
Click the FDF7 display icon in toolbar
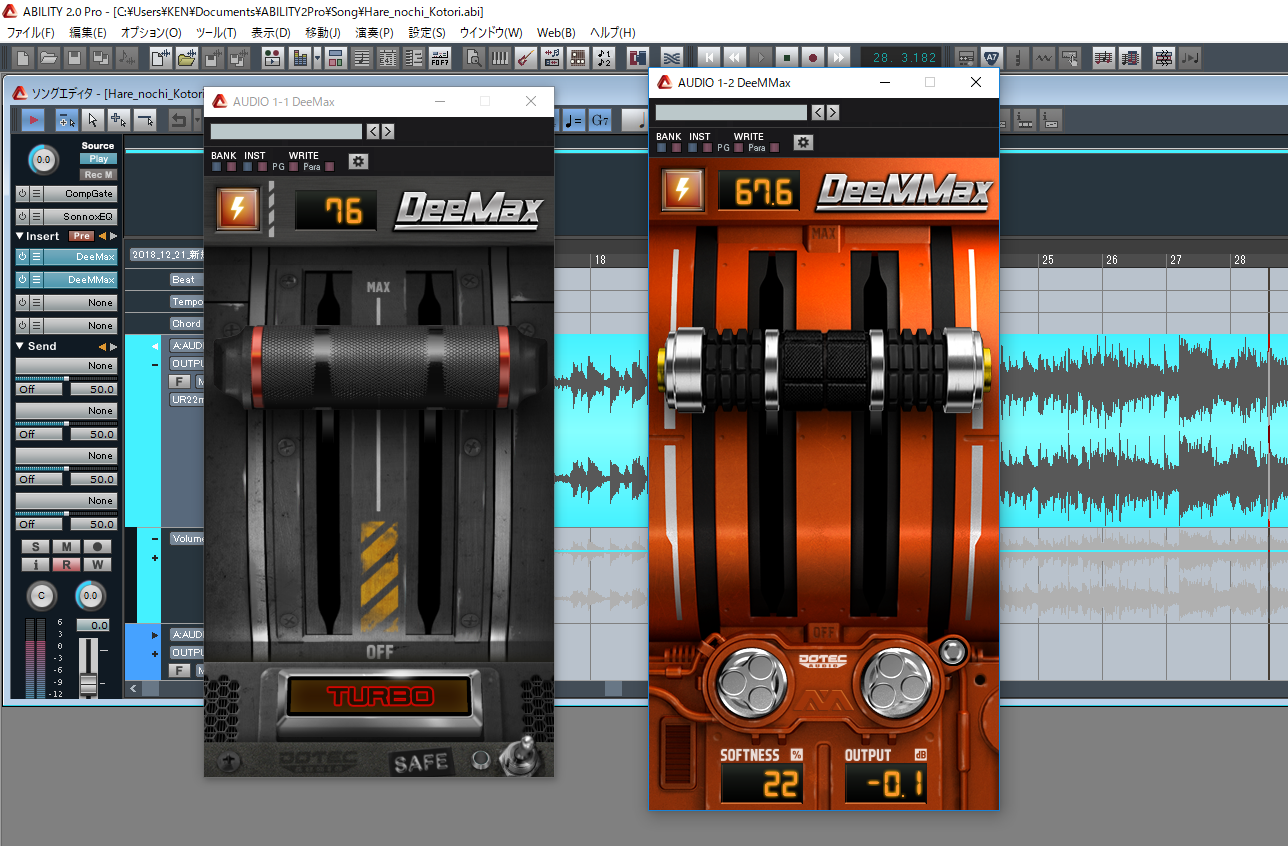(x=440, y=57)
